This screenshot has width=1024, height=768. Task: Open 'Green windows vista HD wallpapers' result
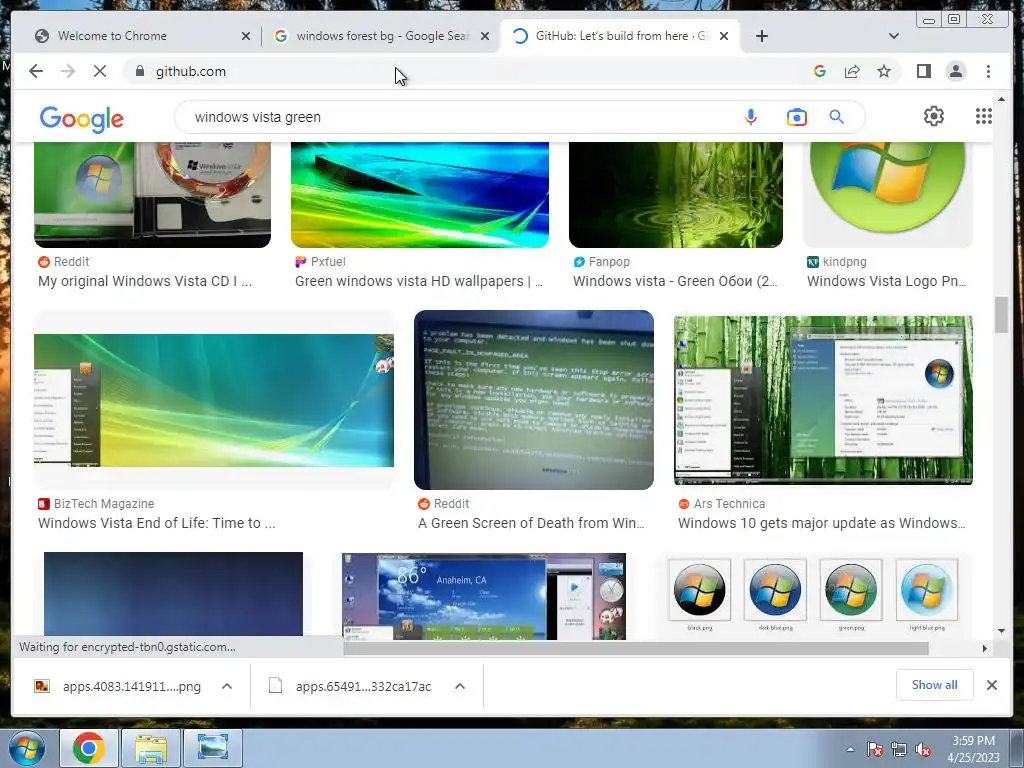pyautogui.click(x=419, y=281)
